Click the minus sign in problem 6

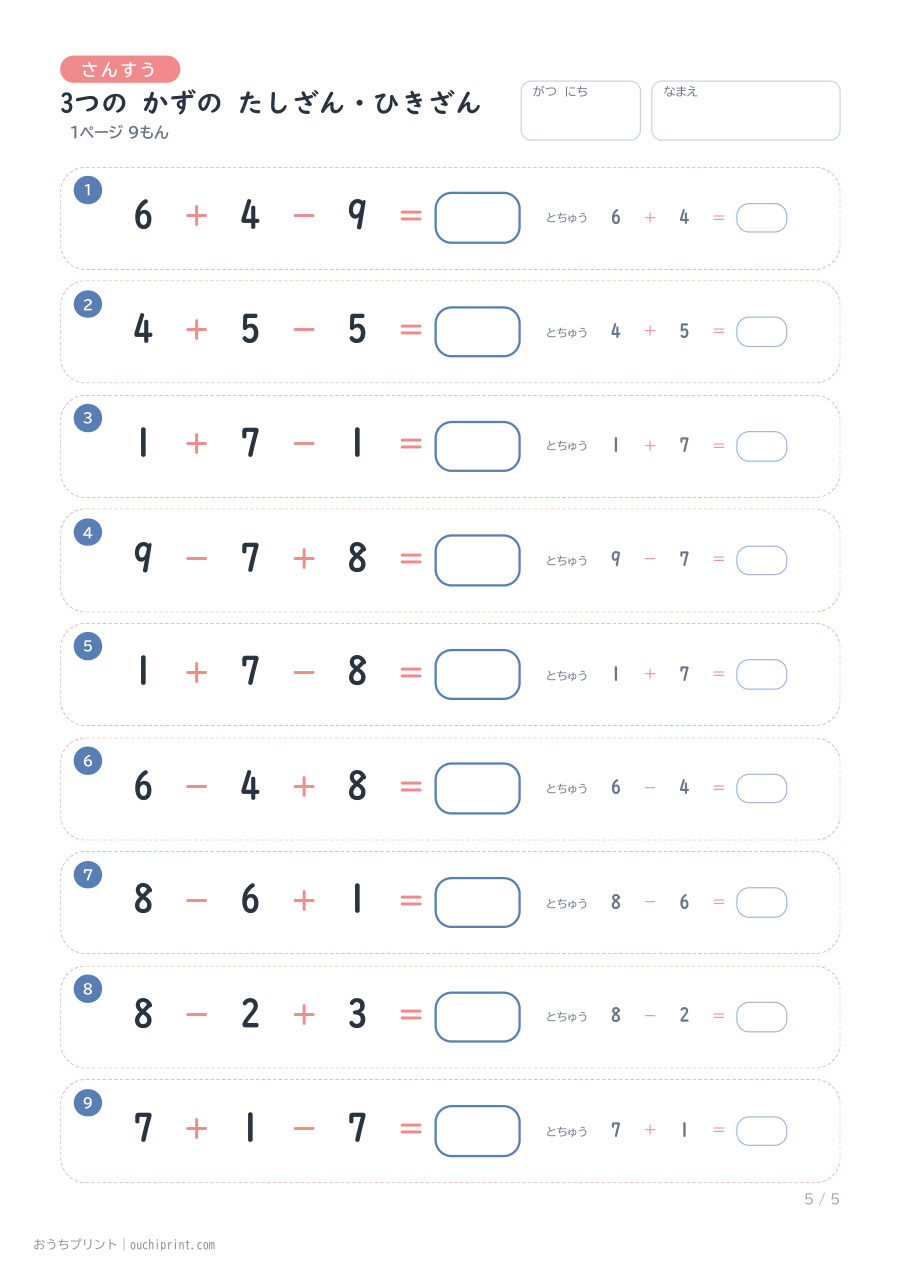(x=197, y=787)
